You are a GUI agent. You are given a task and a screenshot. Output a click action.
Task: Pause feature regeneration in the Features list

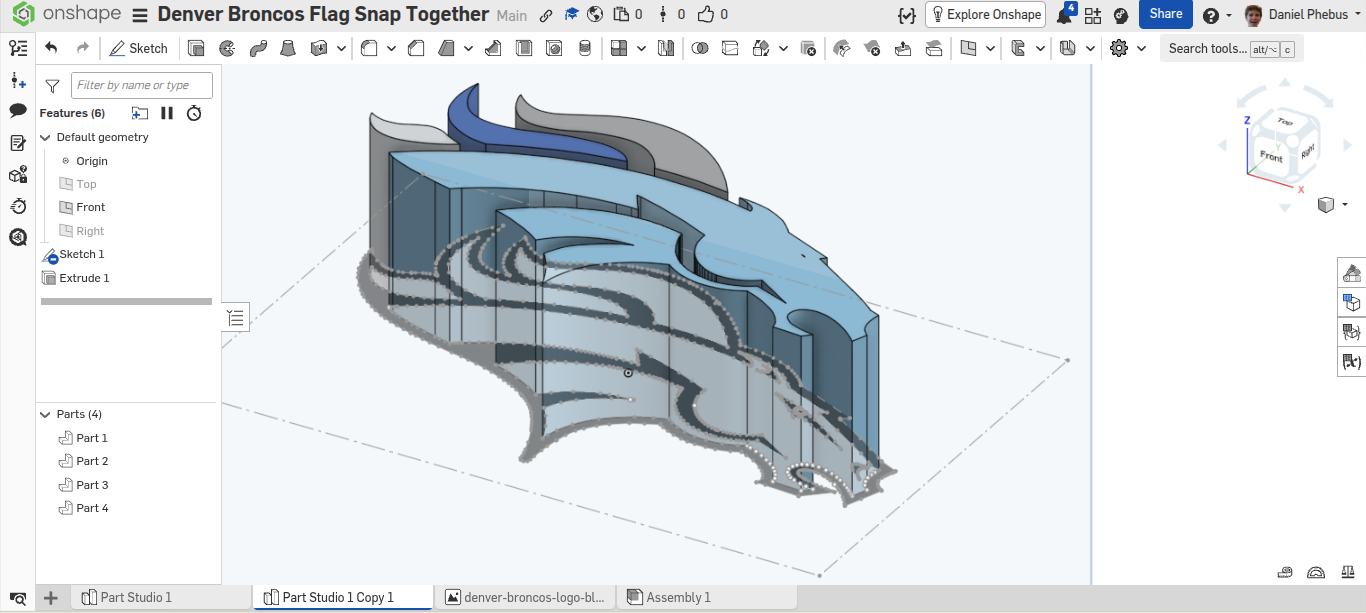point(167,113)
